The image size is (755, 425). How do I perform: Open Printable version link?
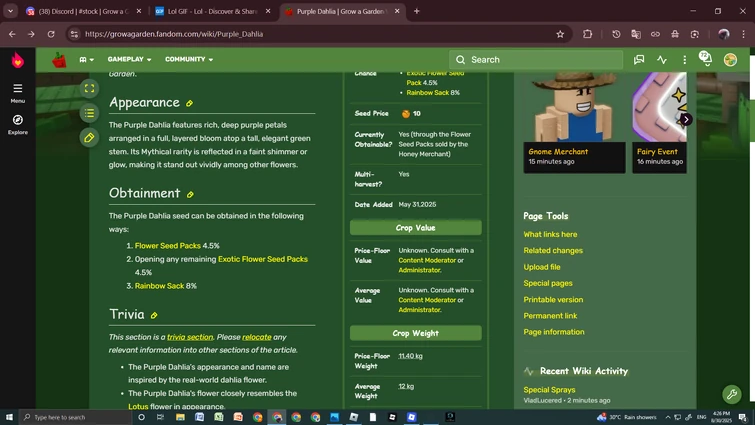pyautogui.click(x=553, y=300)
